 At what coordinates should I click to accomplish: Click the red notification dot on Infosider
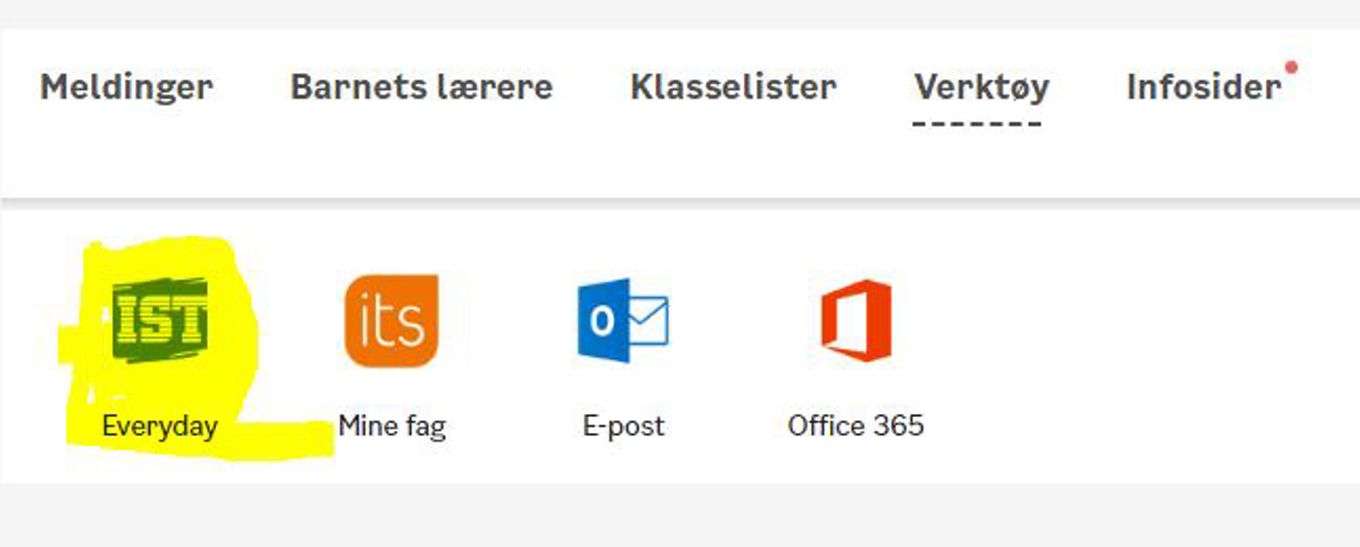coord(1291,68)
